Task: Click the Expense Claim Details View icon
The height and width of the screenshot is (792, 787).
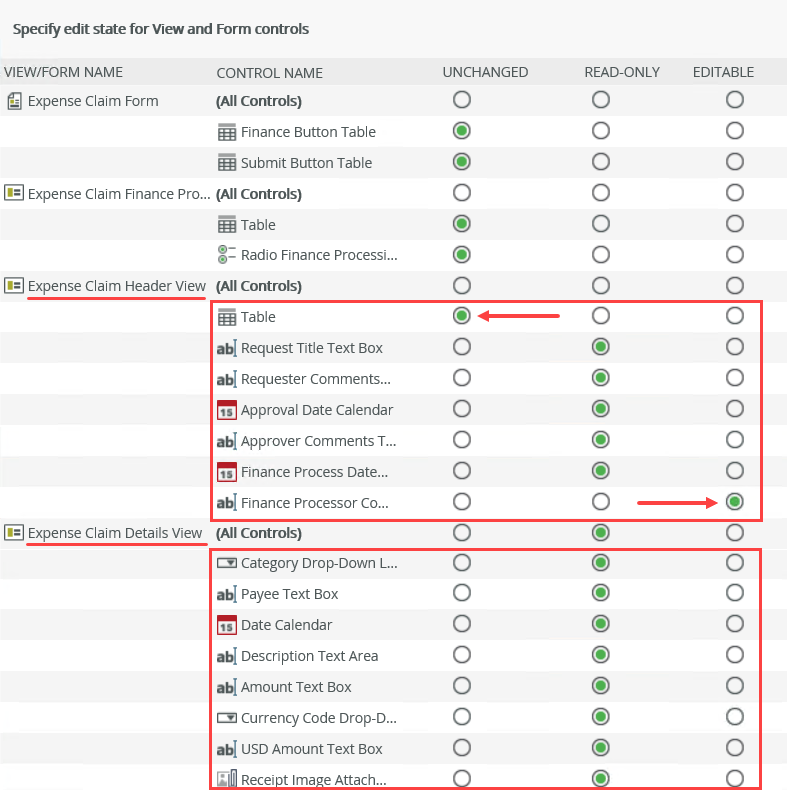Action: (14, 533)
